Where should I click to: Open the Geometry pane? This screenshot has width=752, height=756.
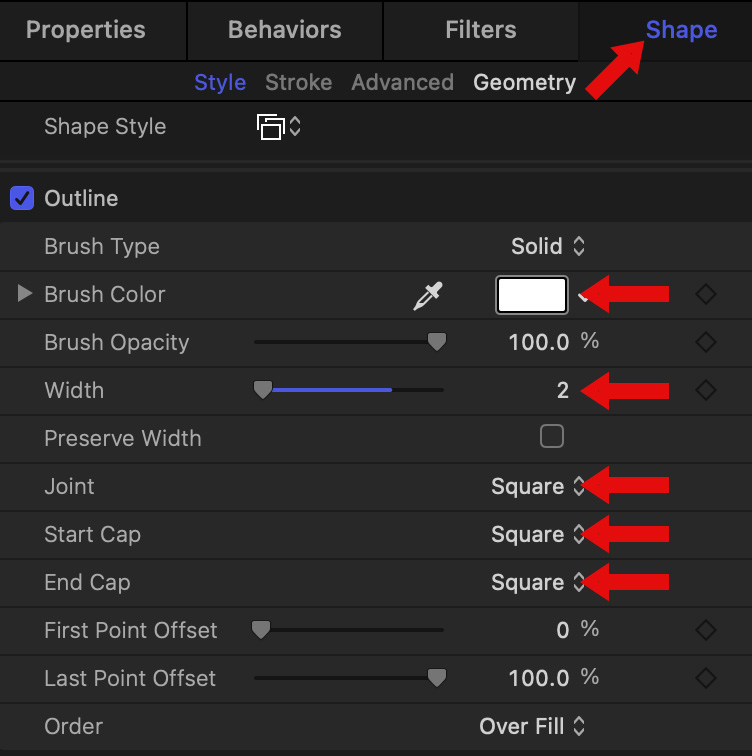click(524, 83)
